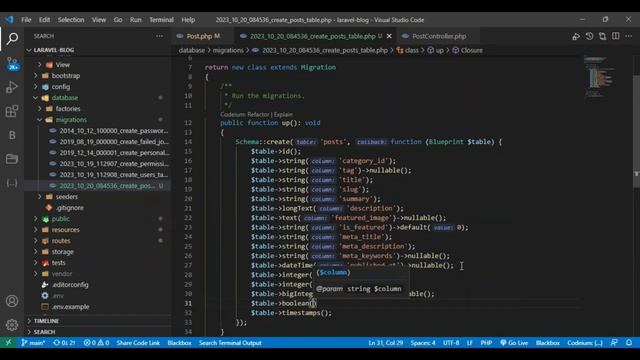Open the Edit menu
Viewport: 640px width, 360px height.
[44, 20]
